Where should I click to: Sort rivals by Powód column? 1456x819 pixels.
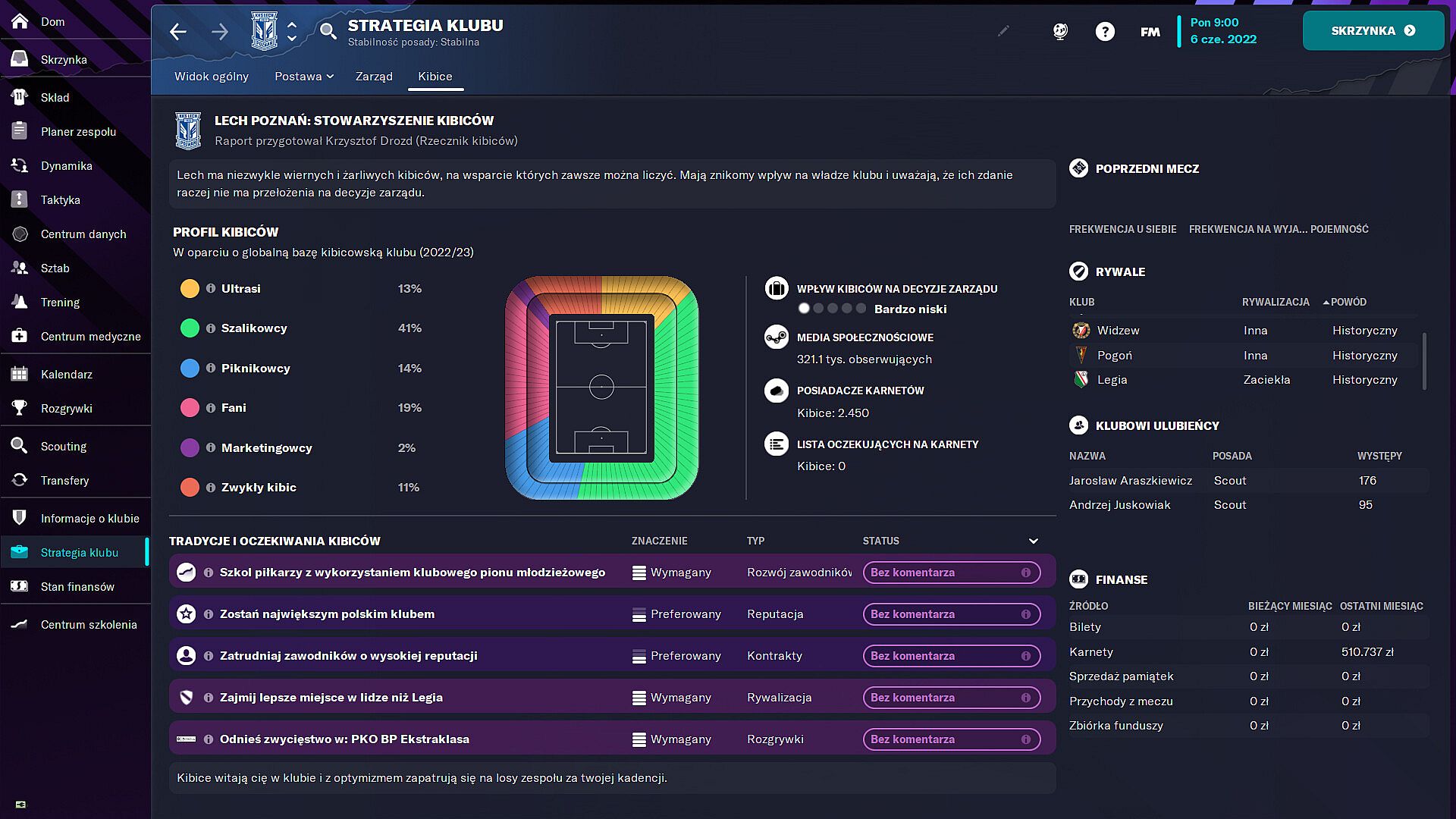point(1348,302)
